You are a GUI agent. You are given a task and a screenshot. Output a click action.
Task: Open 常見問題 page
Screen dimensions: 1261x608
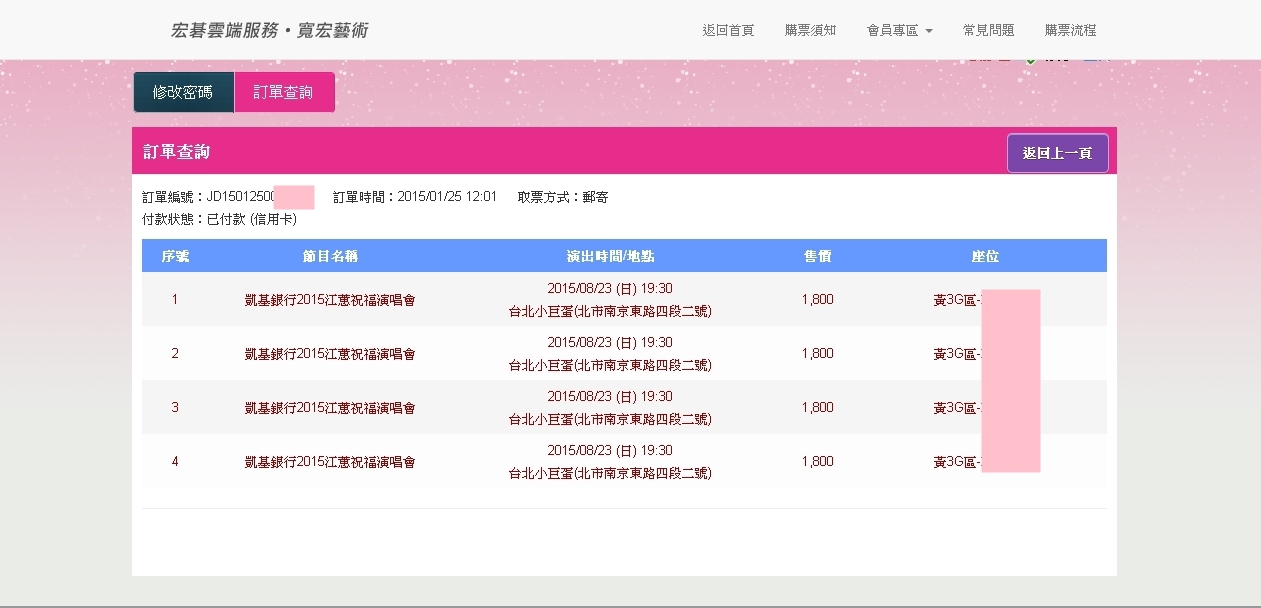pos(988,30)
